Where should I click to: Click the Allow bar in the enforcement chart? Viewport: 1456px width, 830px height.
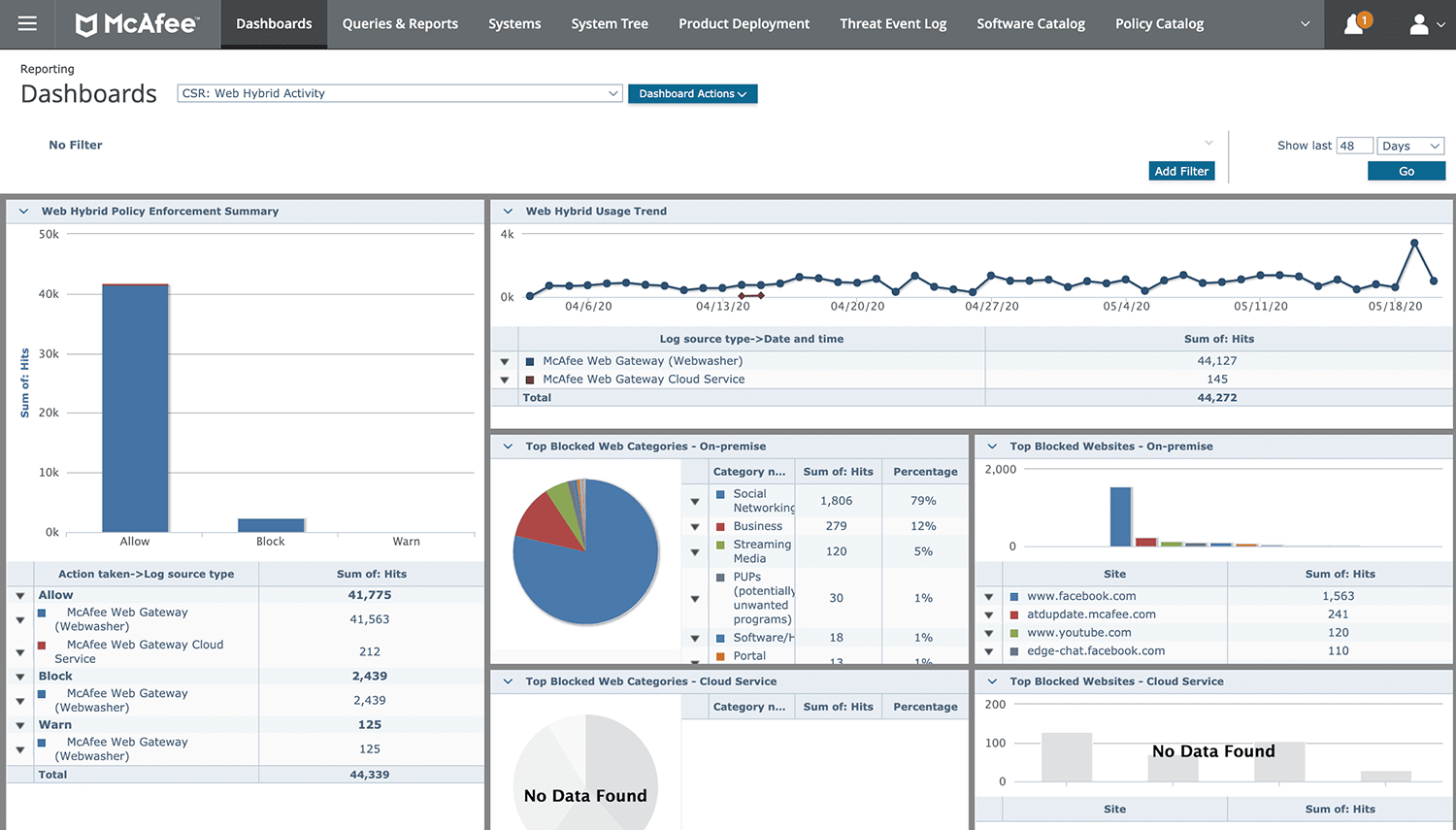[x=136, y=408]
